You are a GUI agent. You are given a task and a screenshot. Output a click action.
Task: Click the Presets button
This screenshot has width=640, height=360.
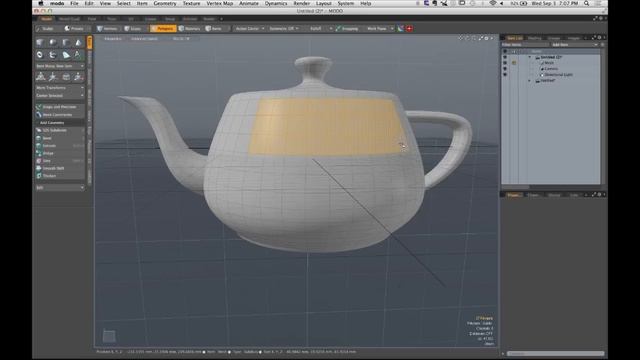74,29
